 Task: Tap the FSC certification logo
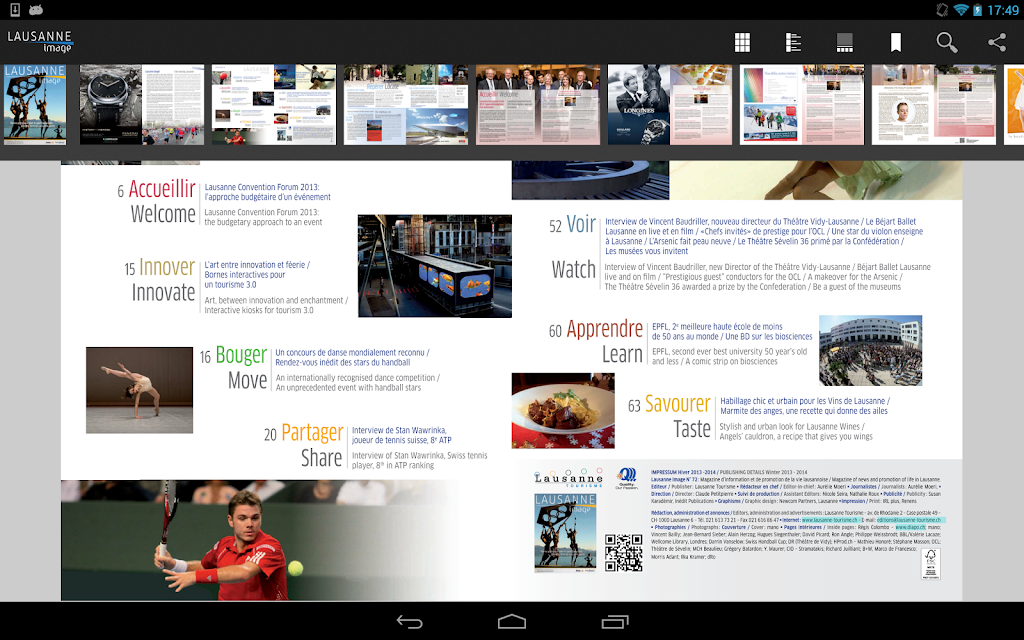coord(931,564)
